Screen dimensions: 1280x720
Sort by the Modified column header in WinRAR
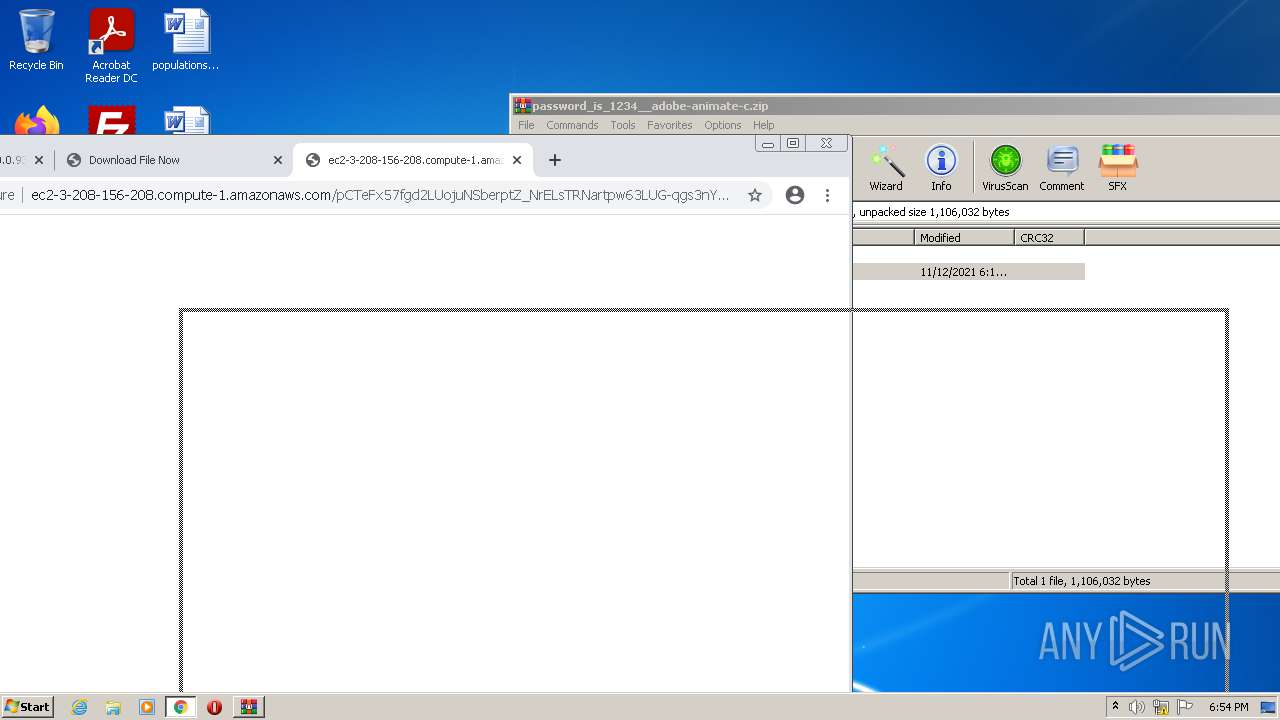coord(964,237)
